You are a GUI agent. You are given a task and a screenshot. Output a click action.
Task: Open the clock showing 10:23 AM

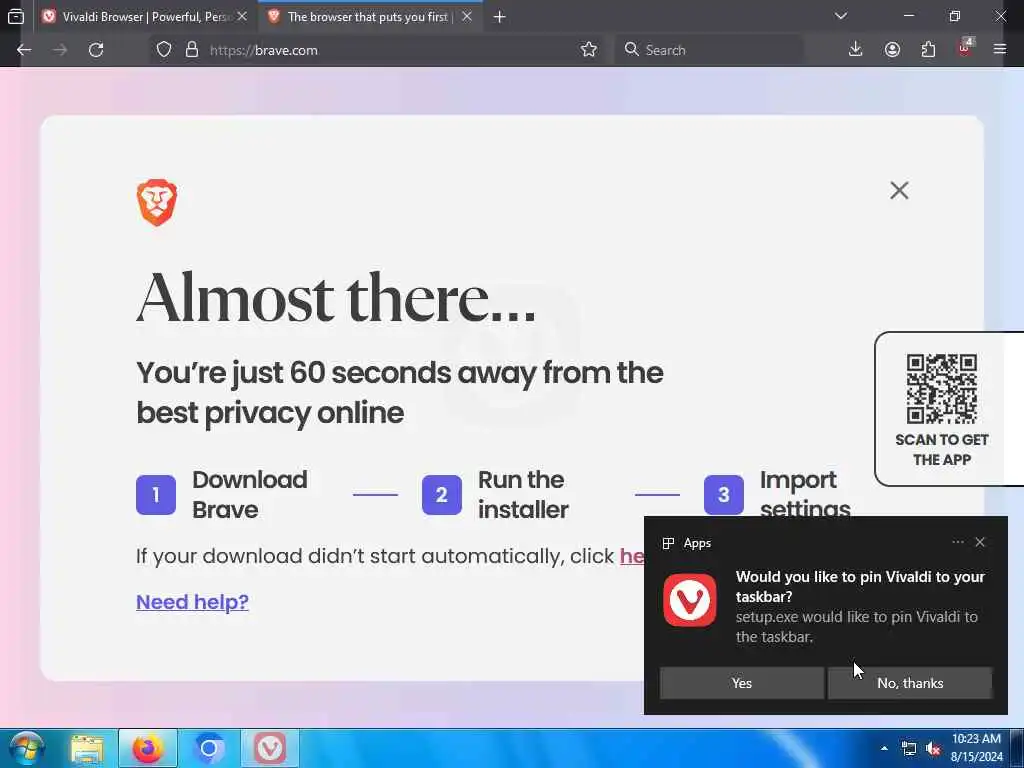976,748
